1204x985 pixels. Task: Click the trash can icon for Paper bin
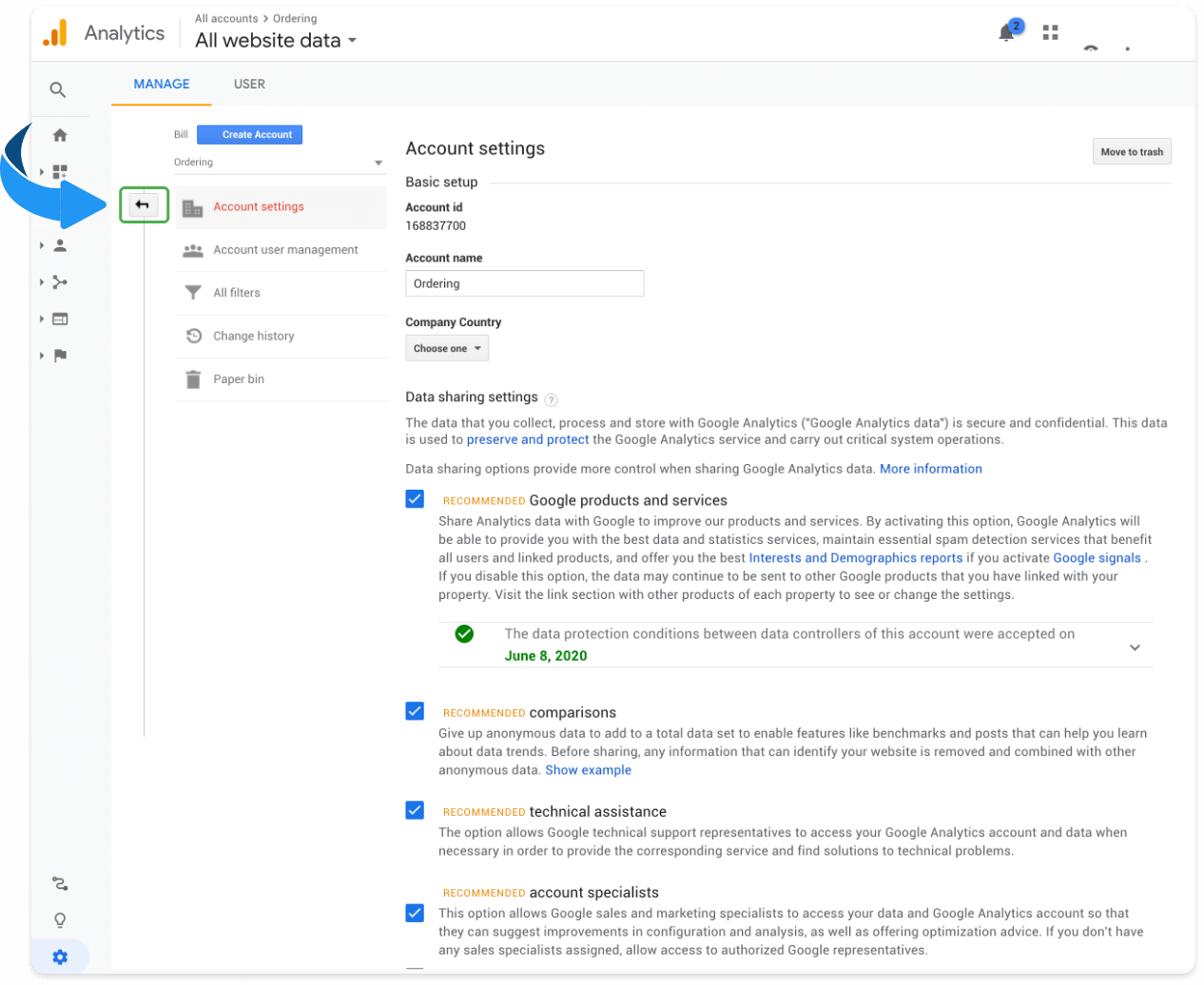(x=193, y=379)
